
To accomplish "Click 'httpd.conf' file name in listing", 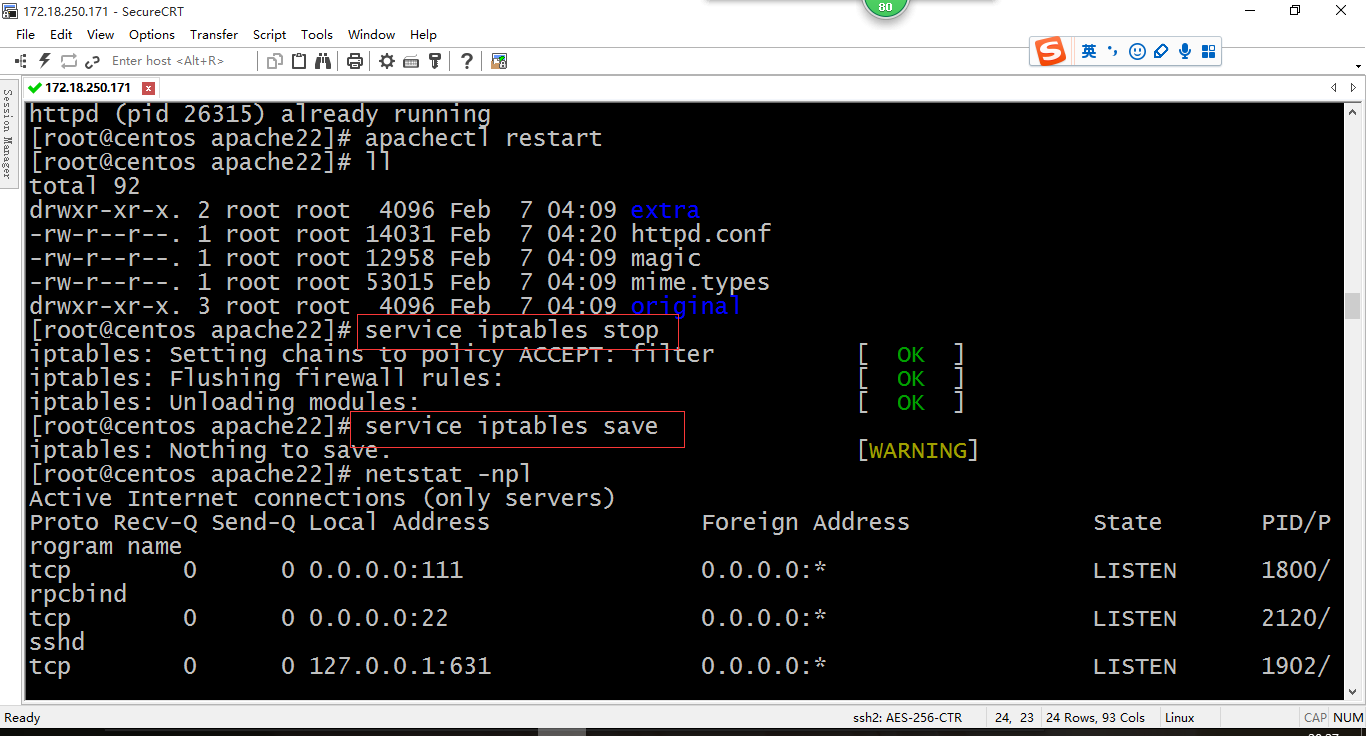I will tap(701, 234).
